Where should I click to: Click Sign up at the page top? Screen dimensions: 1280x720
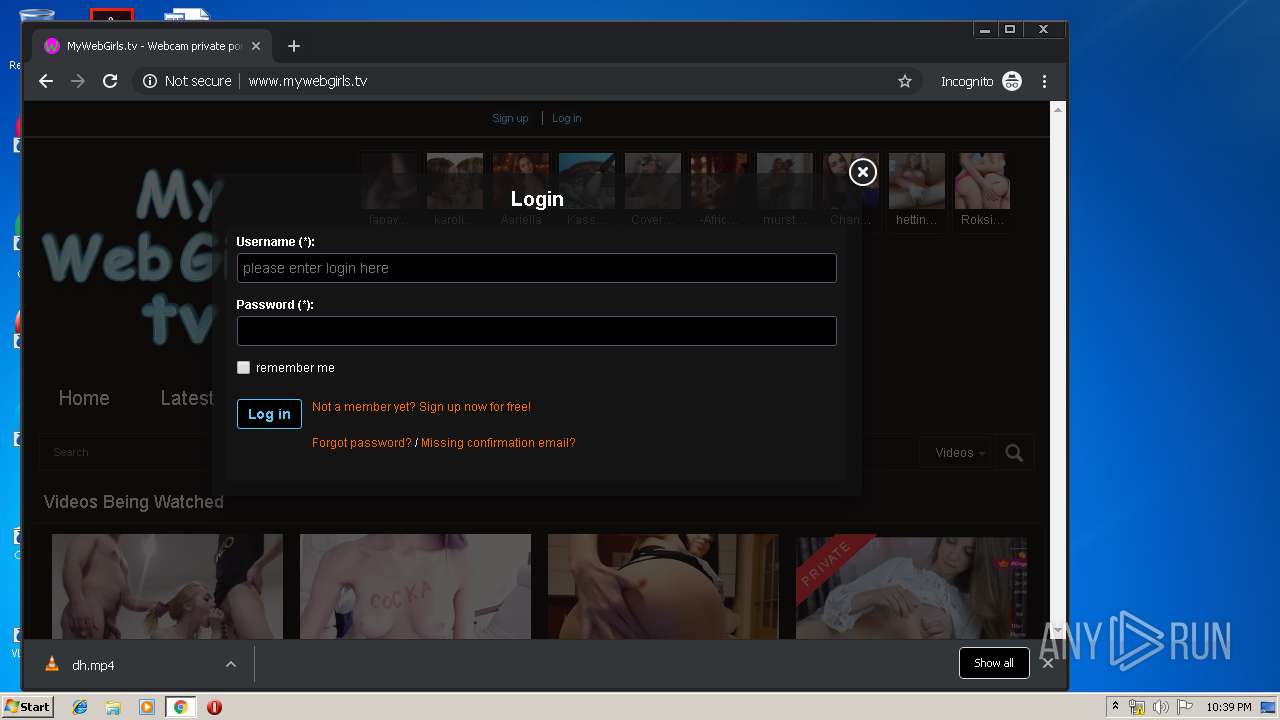click(510, 118)
